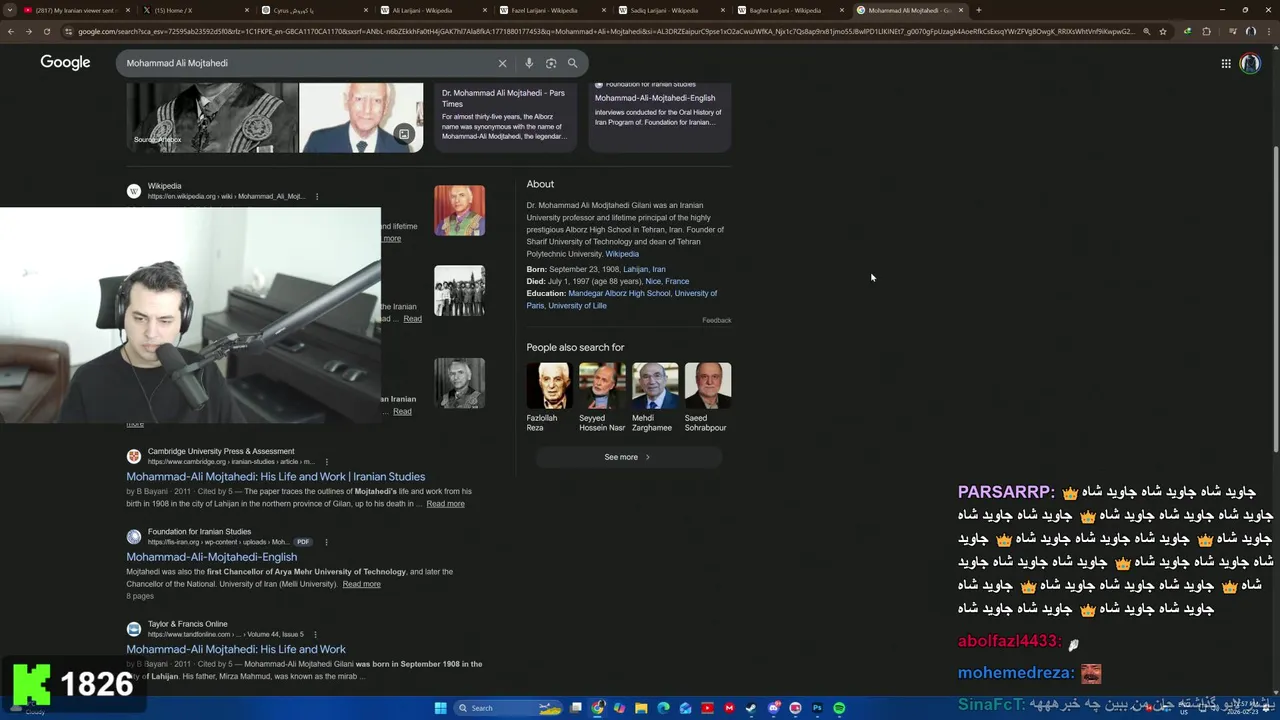Open Foundation for Iranian Studies card
Viewport: 1280px width, 720px height.
(x=660, y=117)
